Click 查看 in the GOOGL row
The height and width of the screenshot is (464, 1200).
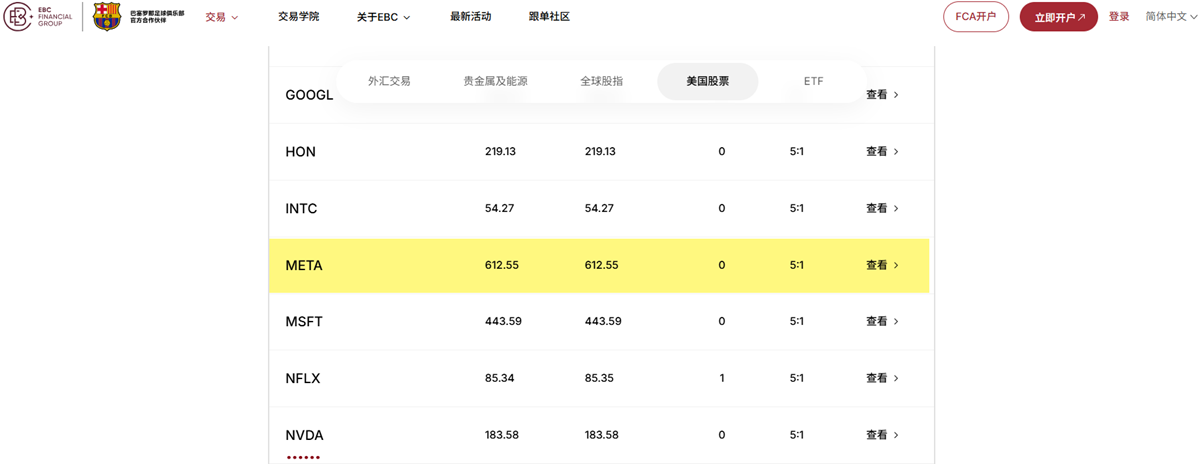point(883,95)
